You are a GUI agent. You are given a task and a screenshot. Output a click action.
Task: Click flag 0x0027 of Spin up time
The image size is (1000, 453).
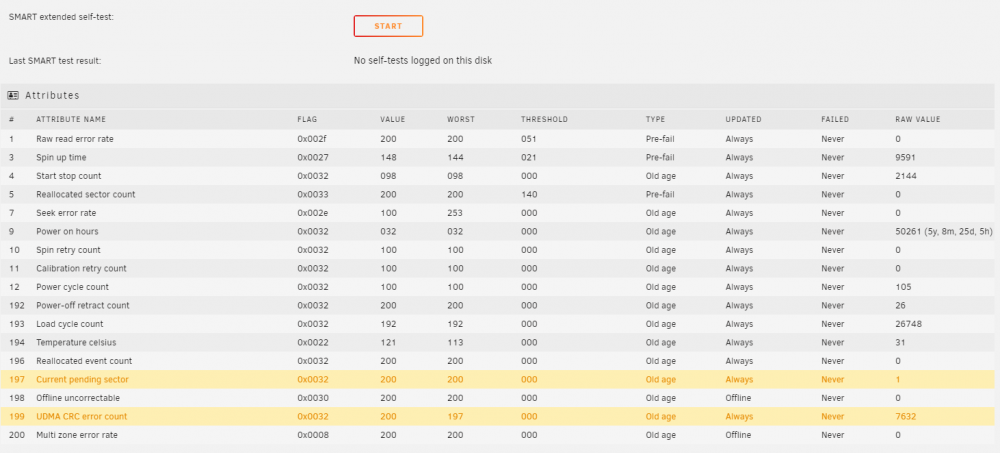(x=312, y=157)
